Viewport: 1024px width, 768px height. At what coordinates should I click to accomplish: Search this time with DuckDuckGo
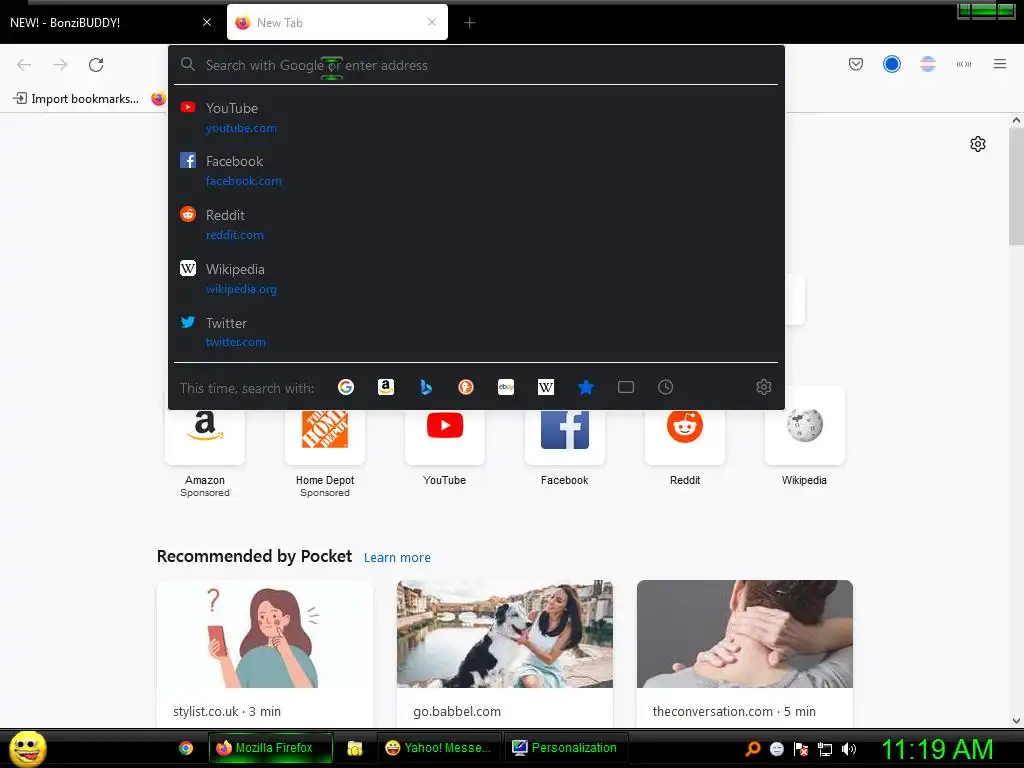pos(466,387)
